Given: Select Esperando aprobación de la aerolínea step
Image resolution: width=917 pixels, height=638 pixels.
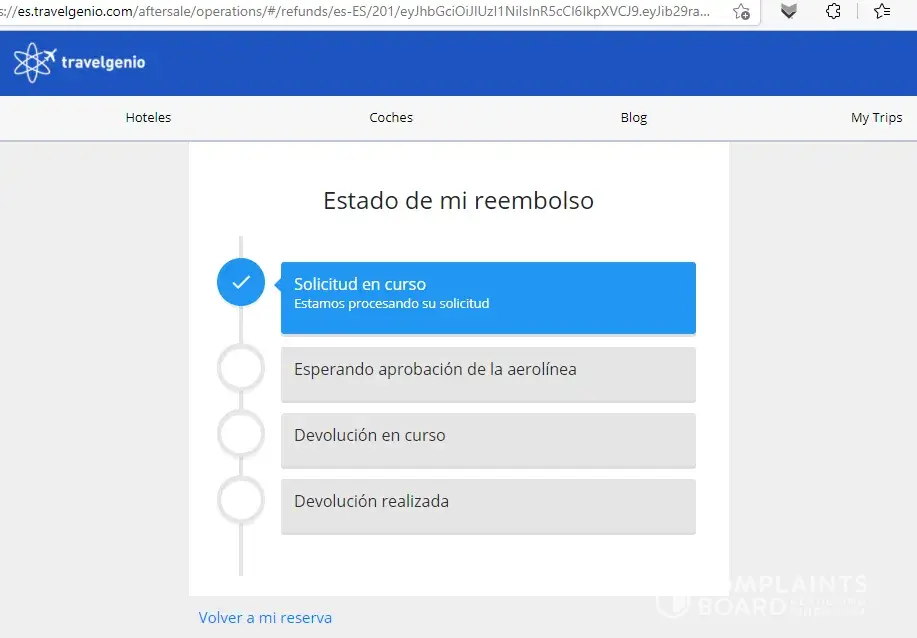Looking at the screenshot, I should [x=488, y=374].
